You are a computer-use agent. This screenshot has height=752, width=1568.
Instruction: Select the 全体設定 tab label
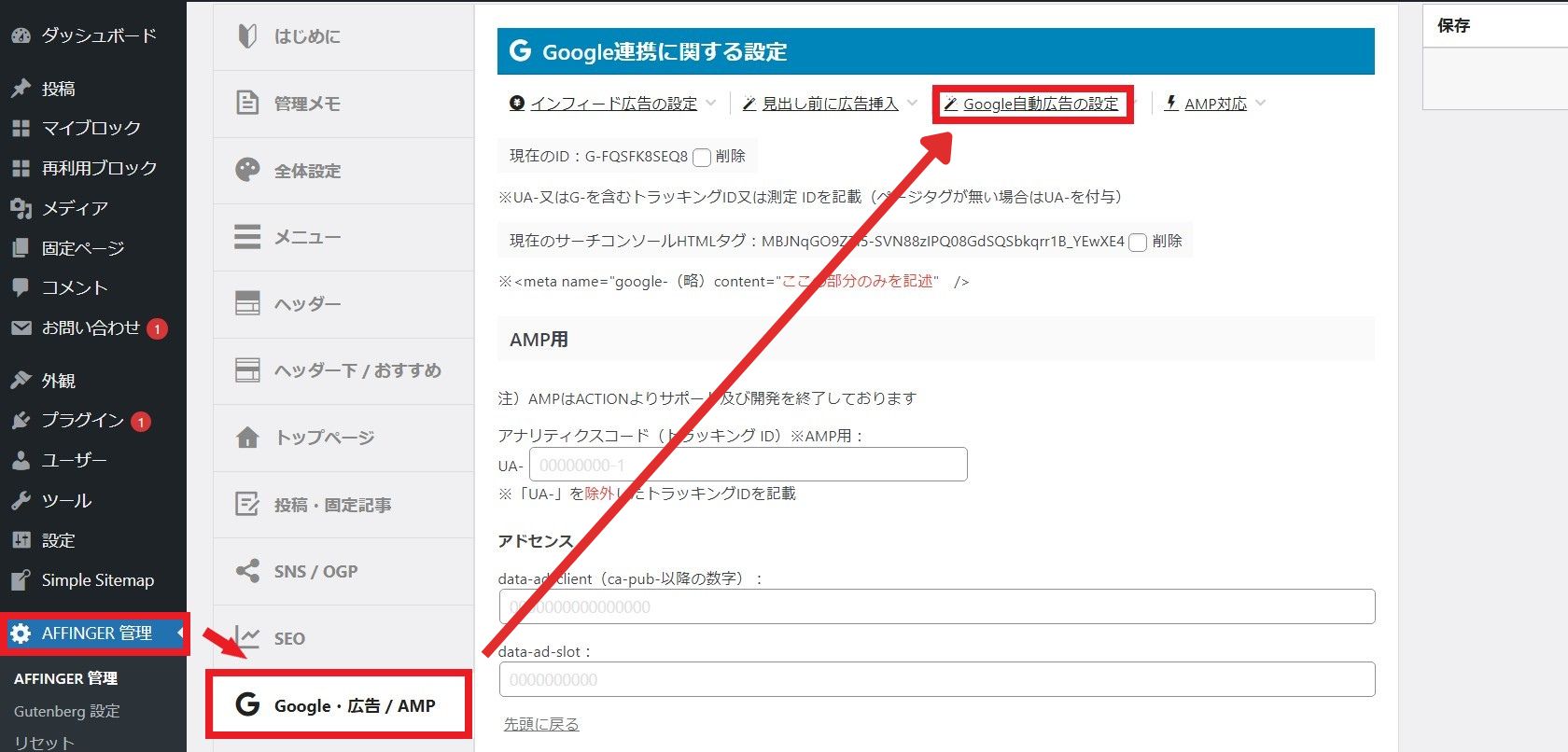click(307, 171)
